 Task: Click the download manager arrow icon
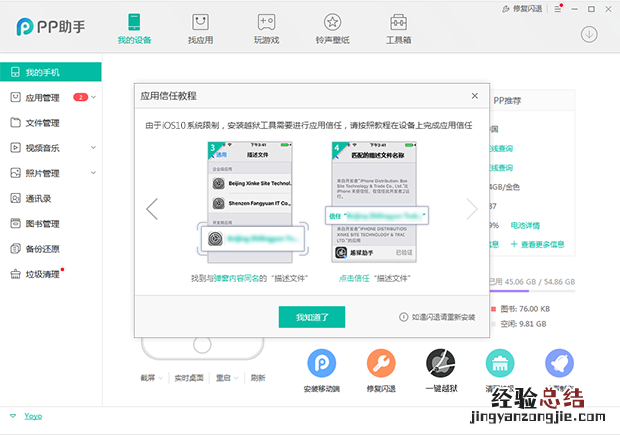[589, 34]
